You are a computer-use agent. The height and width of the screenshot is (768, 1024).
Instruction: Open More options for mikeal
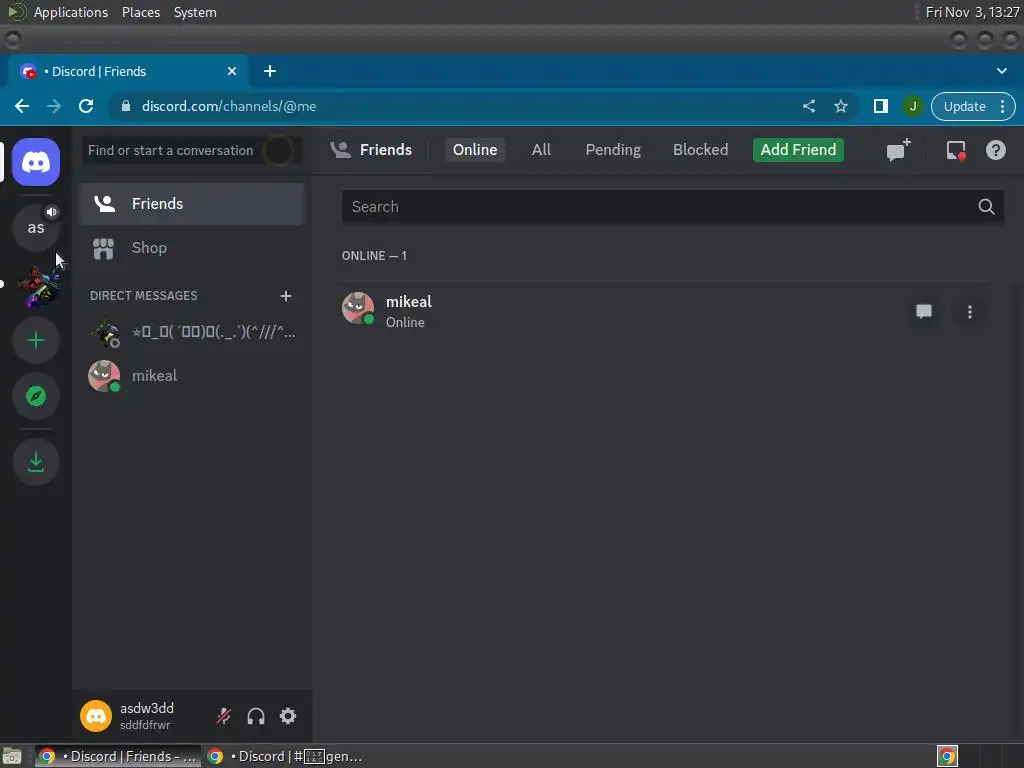(x=970, y=312)
